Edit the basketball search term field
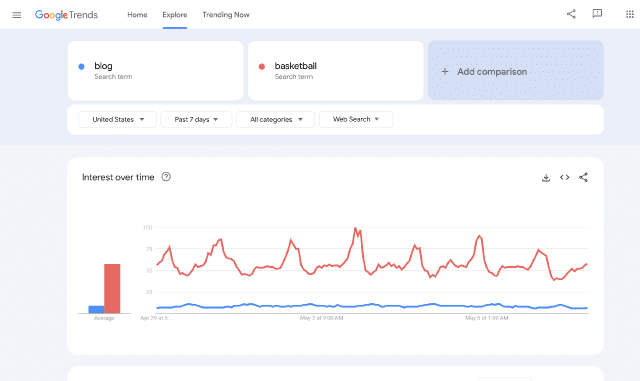 click(336, 70)
